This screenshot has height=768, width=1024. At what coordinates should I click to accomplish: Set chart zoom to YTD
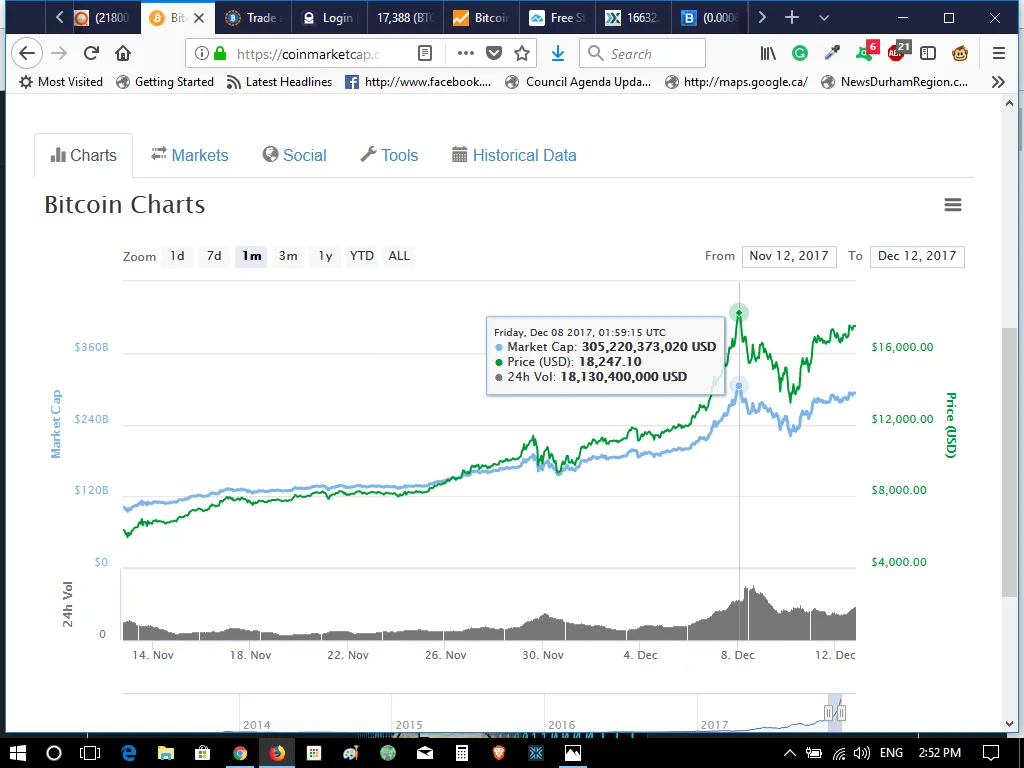pos(361,256)
